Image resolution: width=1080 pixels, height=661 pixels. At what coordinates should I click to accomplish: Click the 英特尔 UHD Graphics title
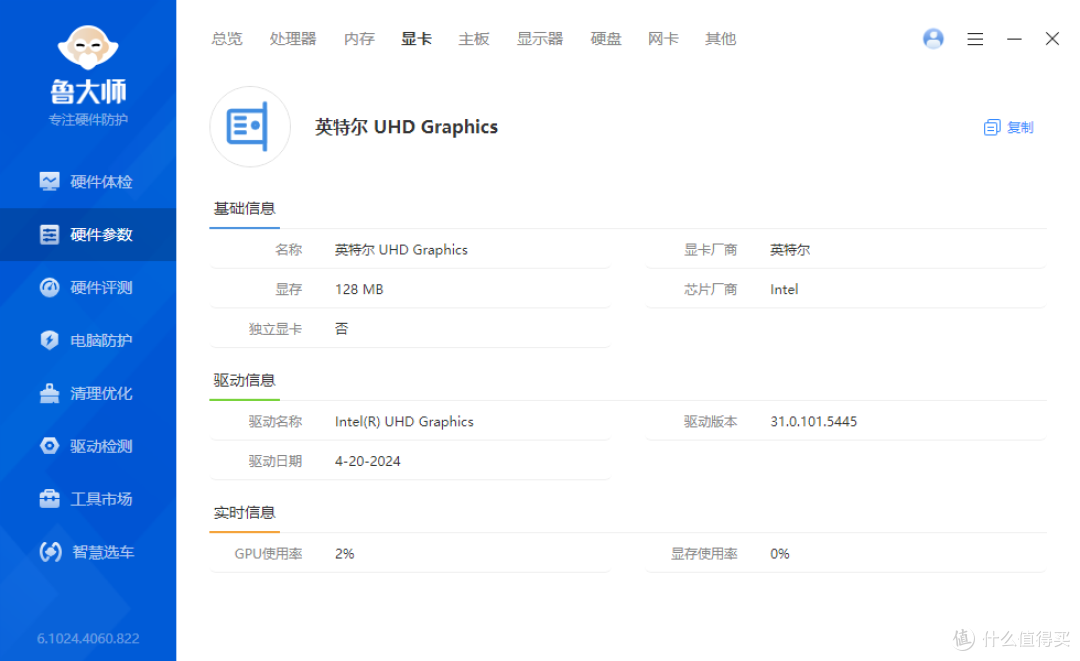tap(406, 127)
